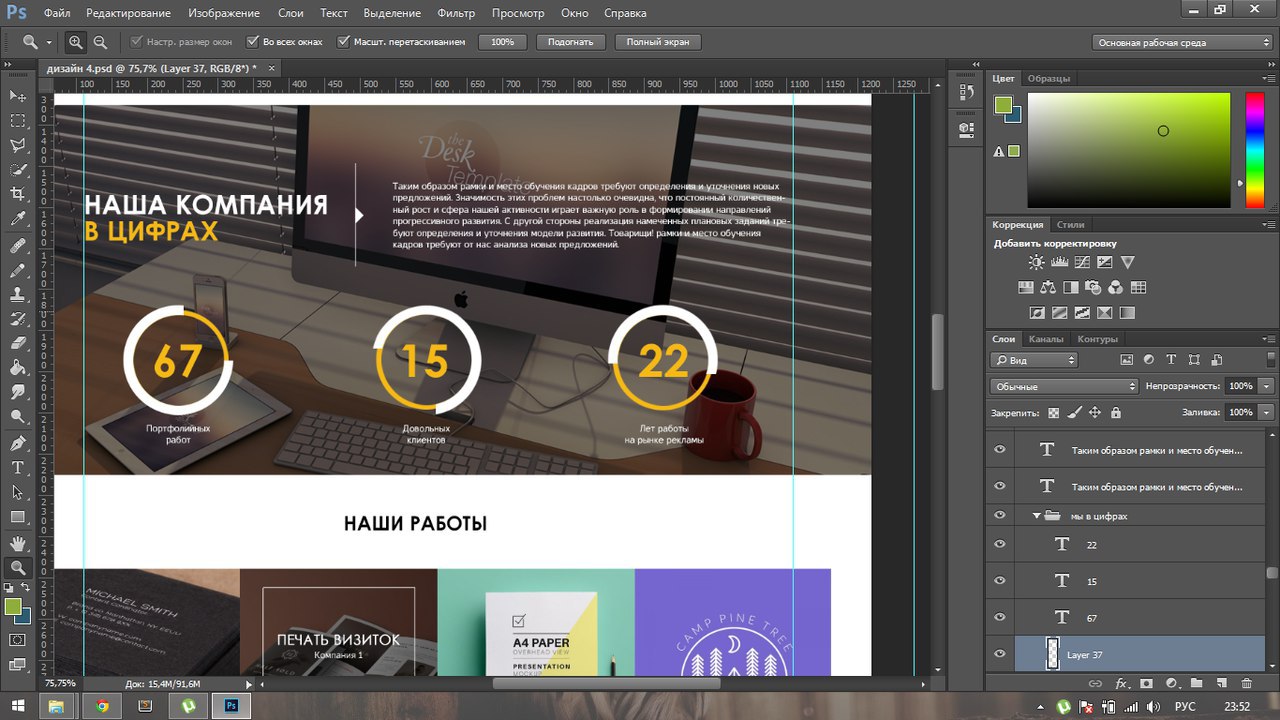Select the Paint Bucket tool
Screen dimensions: 1280x720
pyautogui.click(x=17, y=368)
